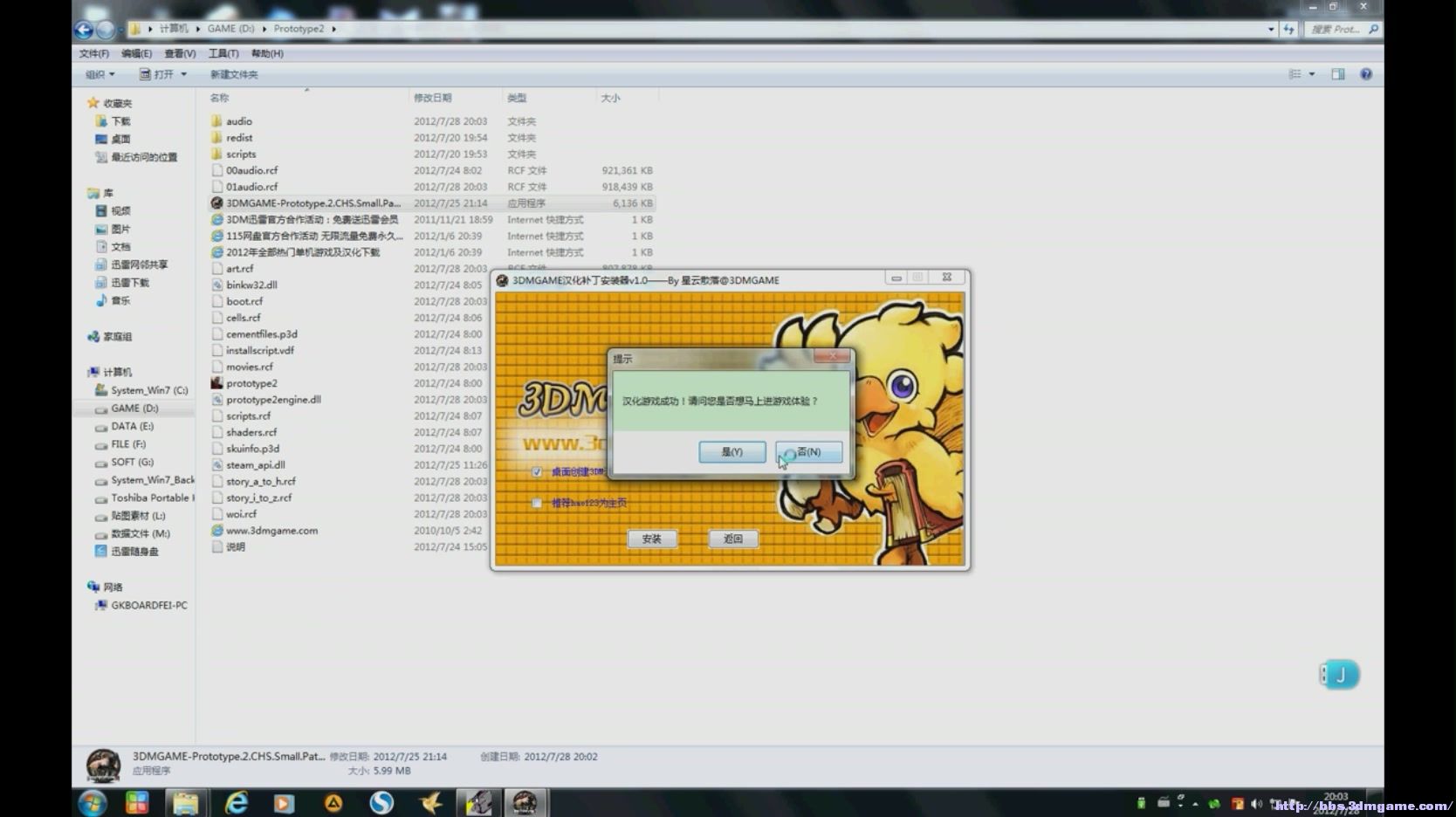Viewport: 1456px width, 817px height.
Task: Open the 文件(F) menu
Action: pos(94,53)
